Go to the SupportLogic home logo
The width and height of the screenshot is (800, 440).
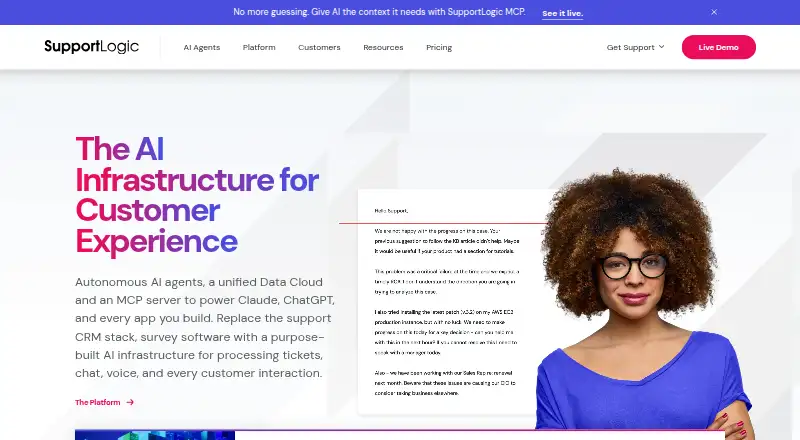(x=91, y=46)
